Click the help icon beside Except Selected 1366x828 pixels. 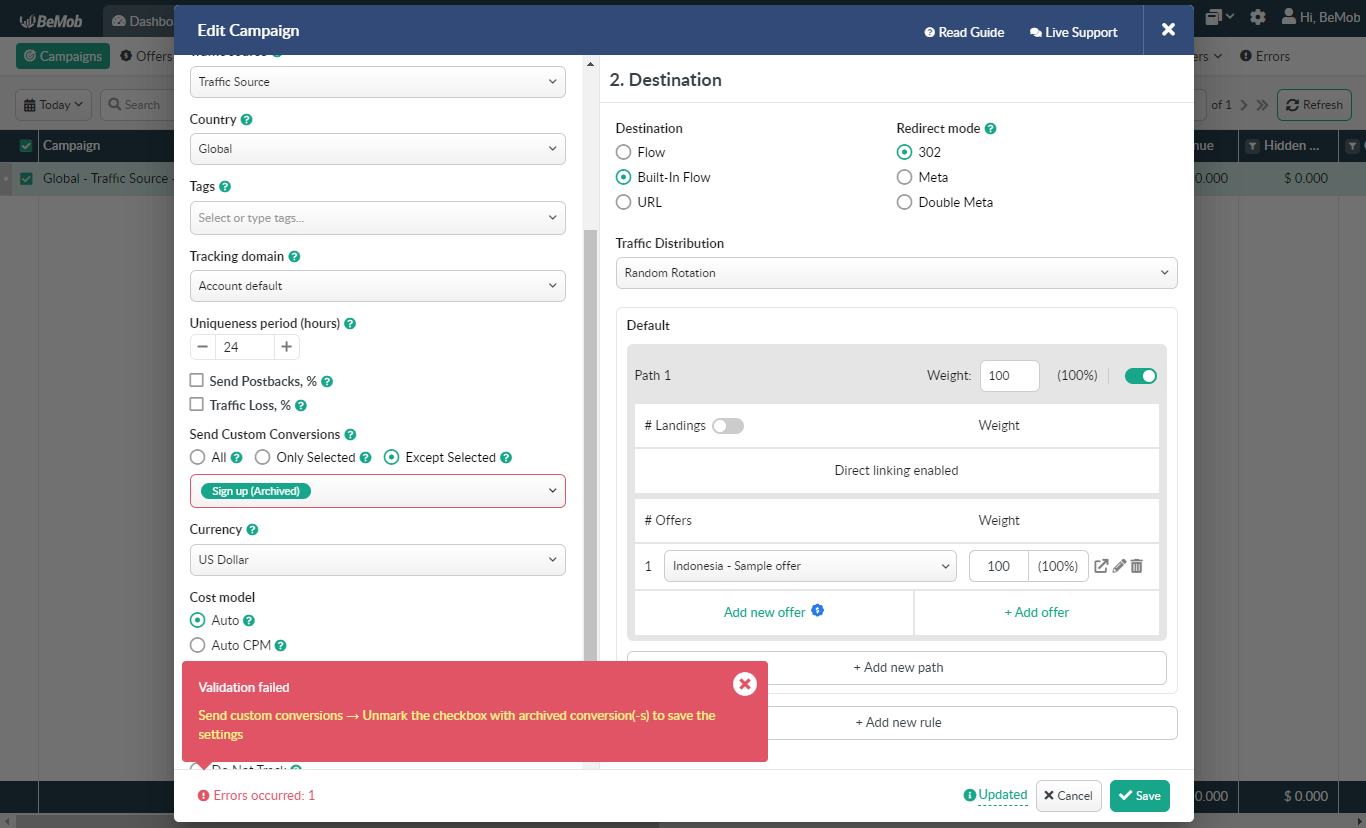pyautogui.click(x=506, y=457)
